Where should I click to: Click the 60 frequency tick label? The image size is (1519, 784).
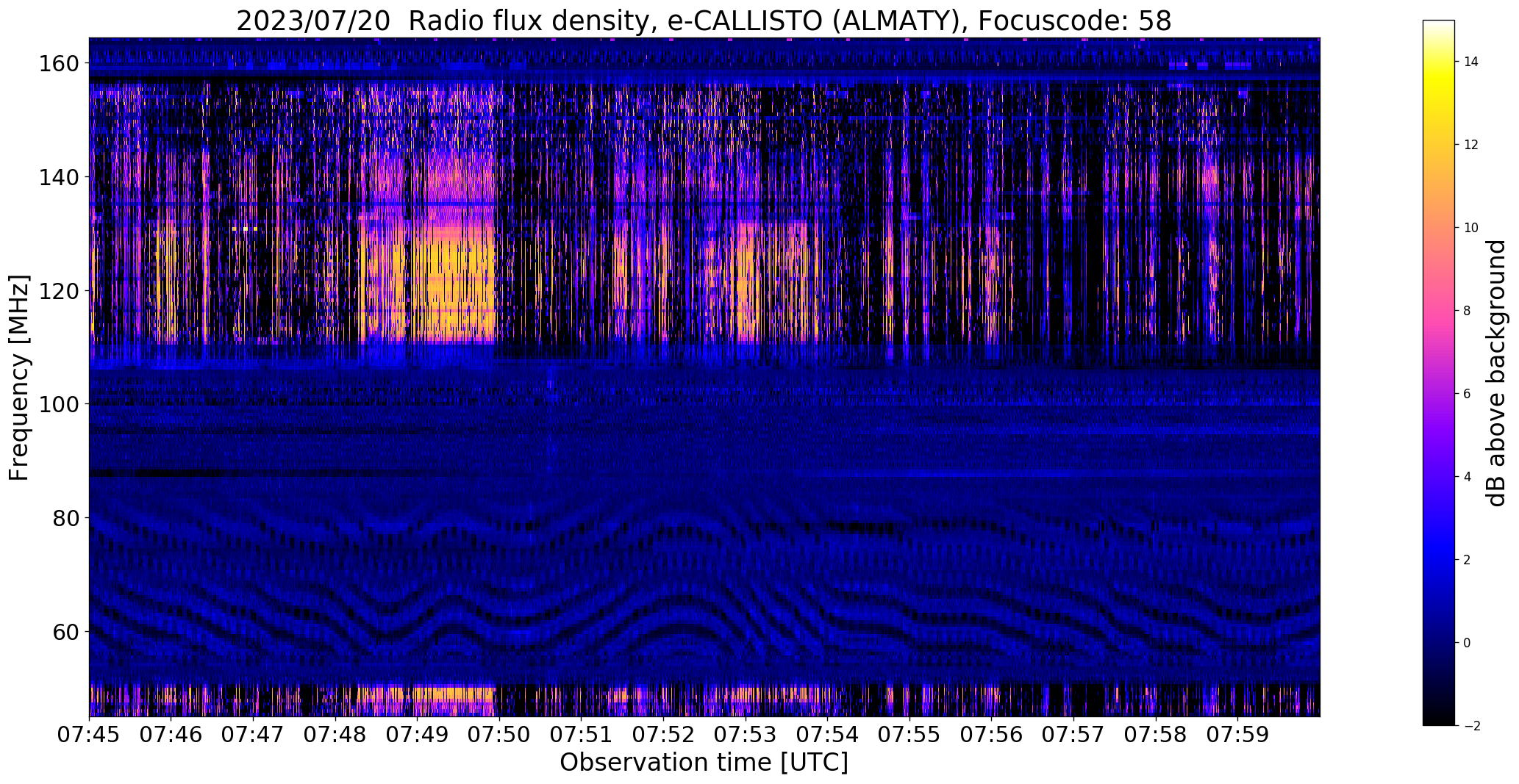(65, 631)
